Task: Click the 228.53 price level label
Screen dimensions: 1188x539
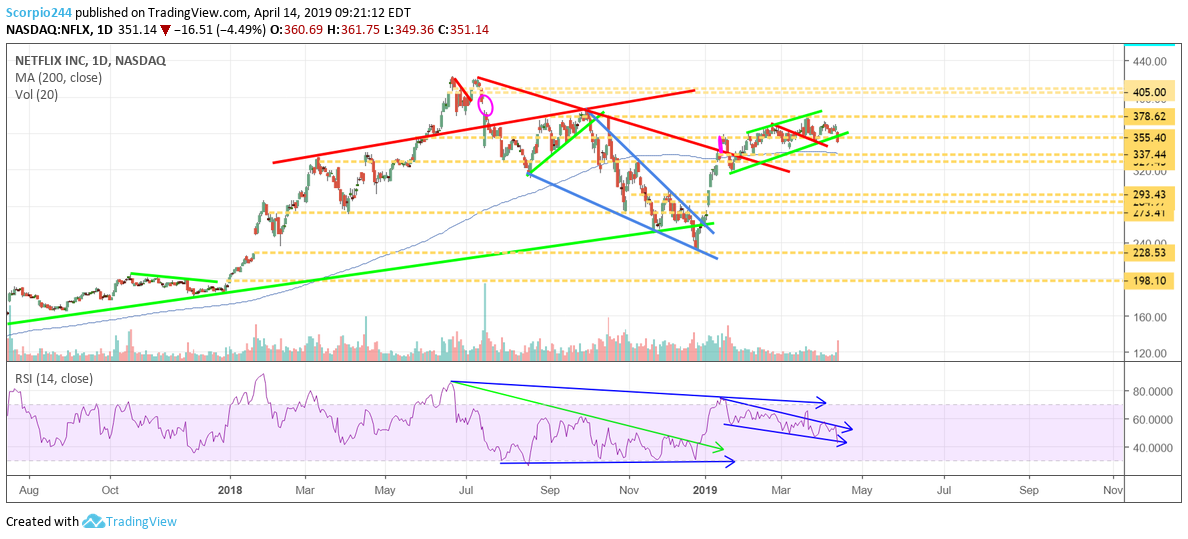Action: click(x=1149, y=252)
